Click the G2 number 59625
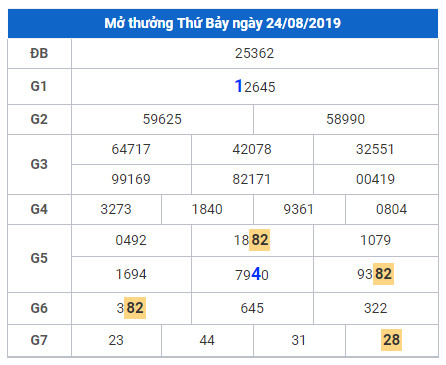446x365 pixels. point(162,119)
